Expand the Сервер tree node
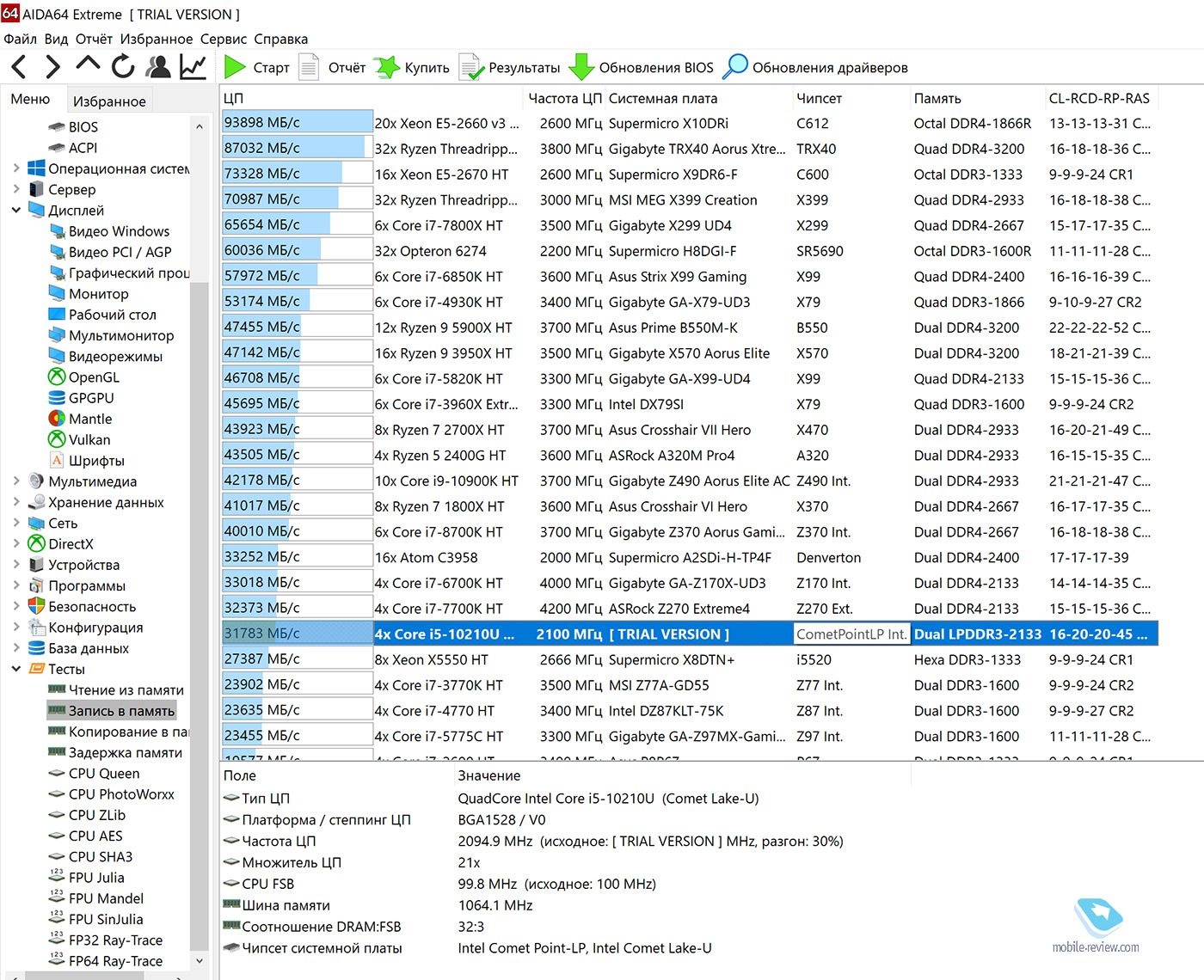The width and height of the screenshot is (1204, 980). (15, 189)
